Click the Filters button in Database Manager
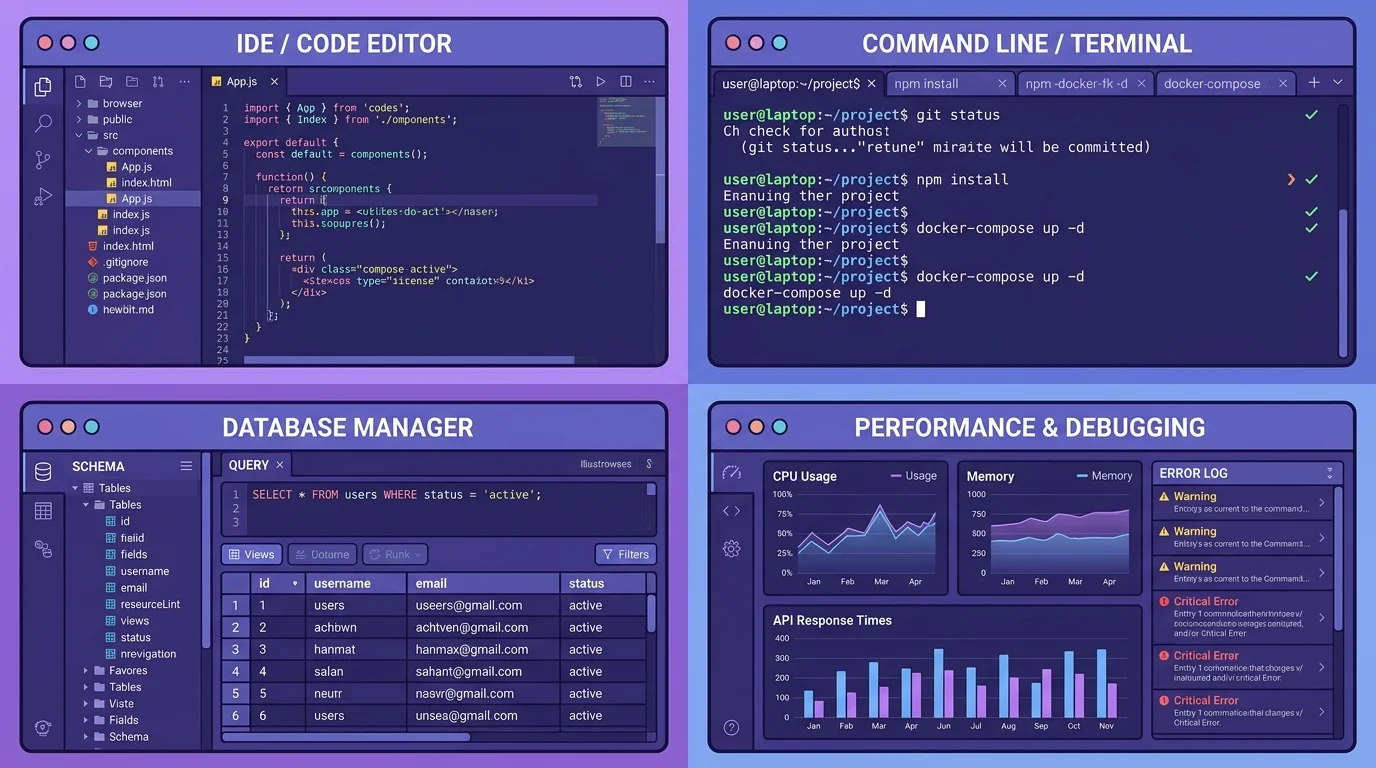This screenshot has width=1376, height=768. coord(626,554)
